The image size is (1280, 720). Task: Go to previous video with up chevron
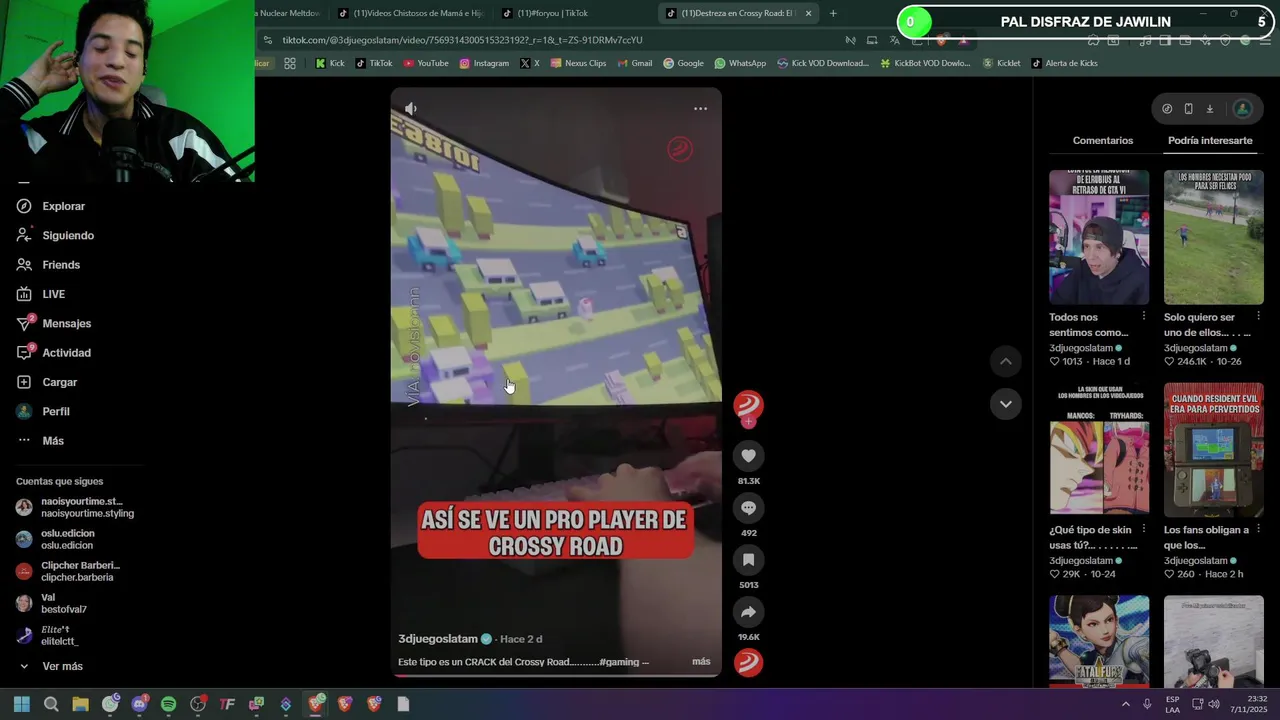pyautogui.click(x=1006, y=361)
